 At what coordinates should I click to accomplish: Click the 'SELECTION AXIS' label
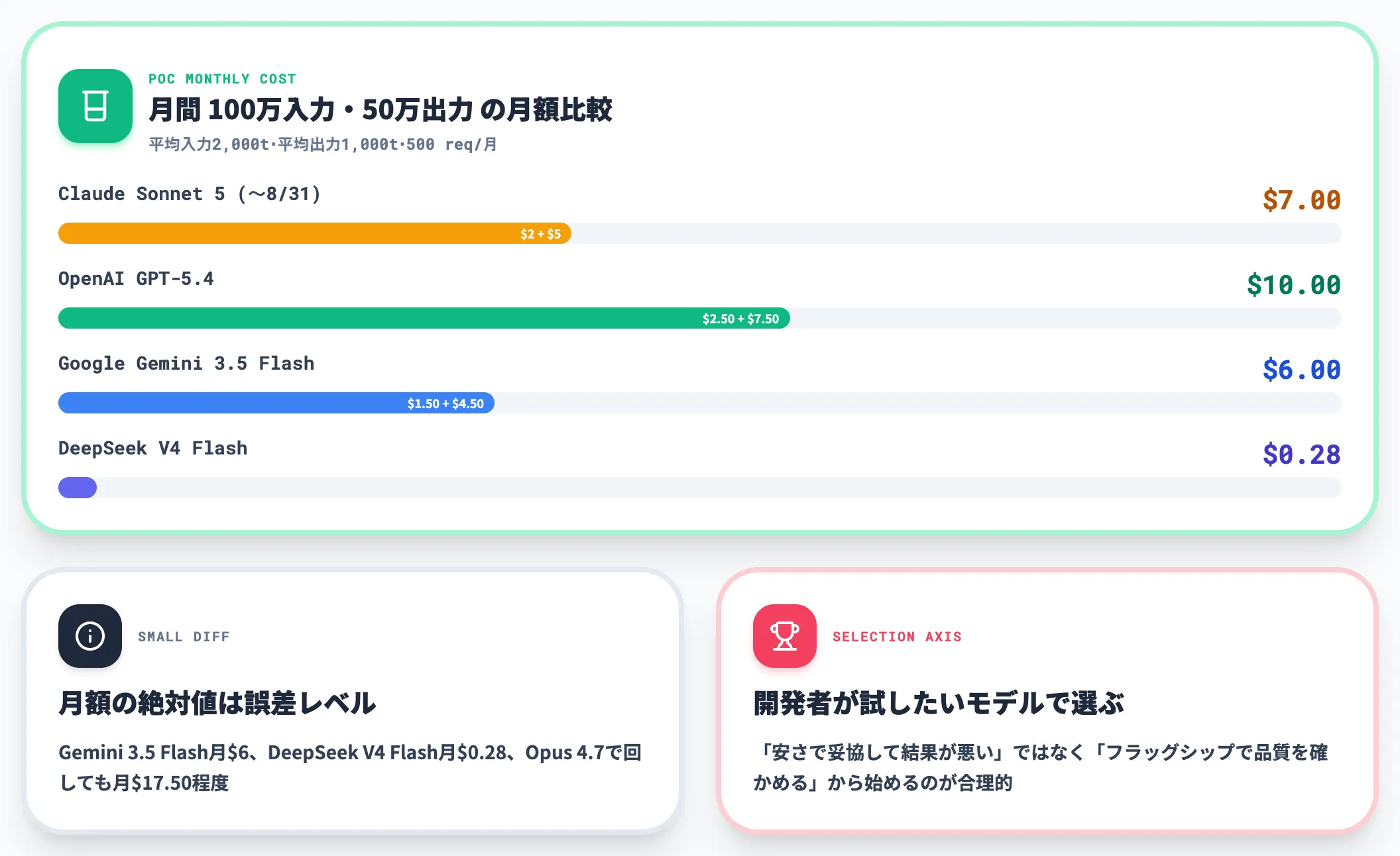(x=897, y=637)
